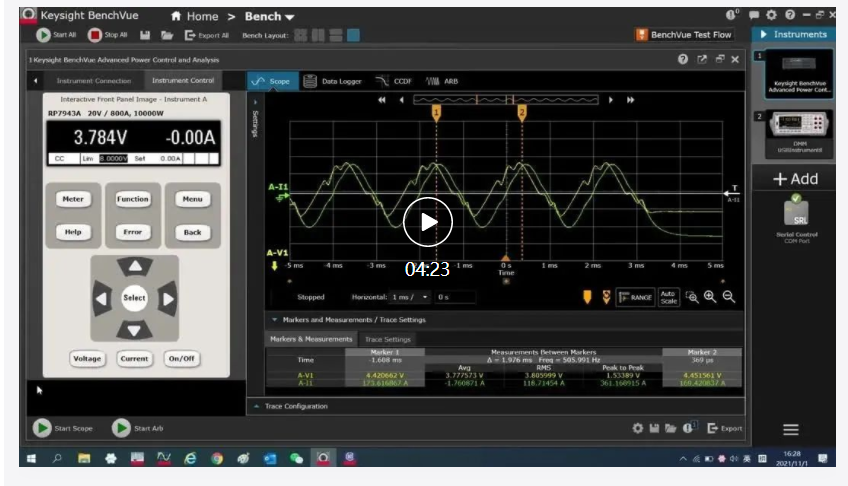Click the orange marker icon with arrows
Image resolution: width=848 pixels, height=486 pixels.
click(x=606, y=297)
